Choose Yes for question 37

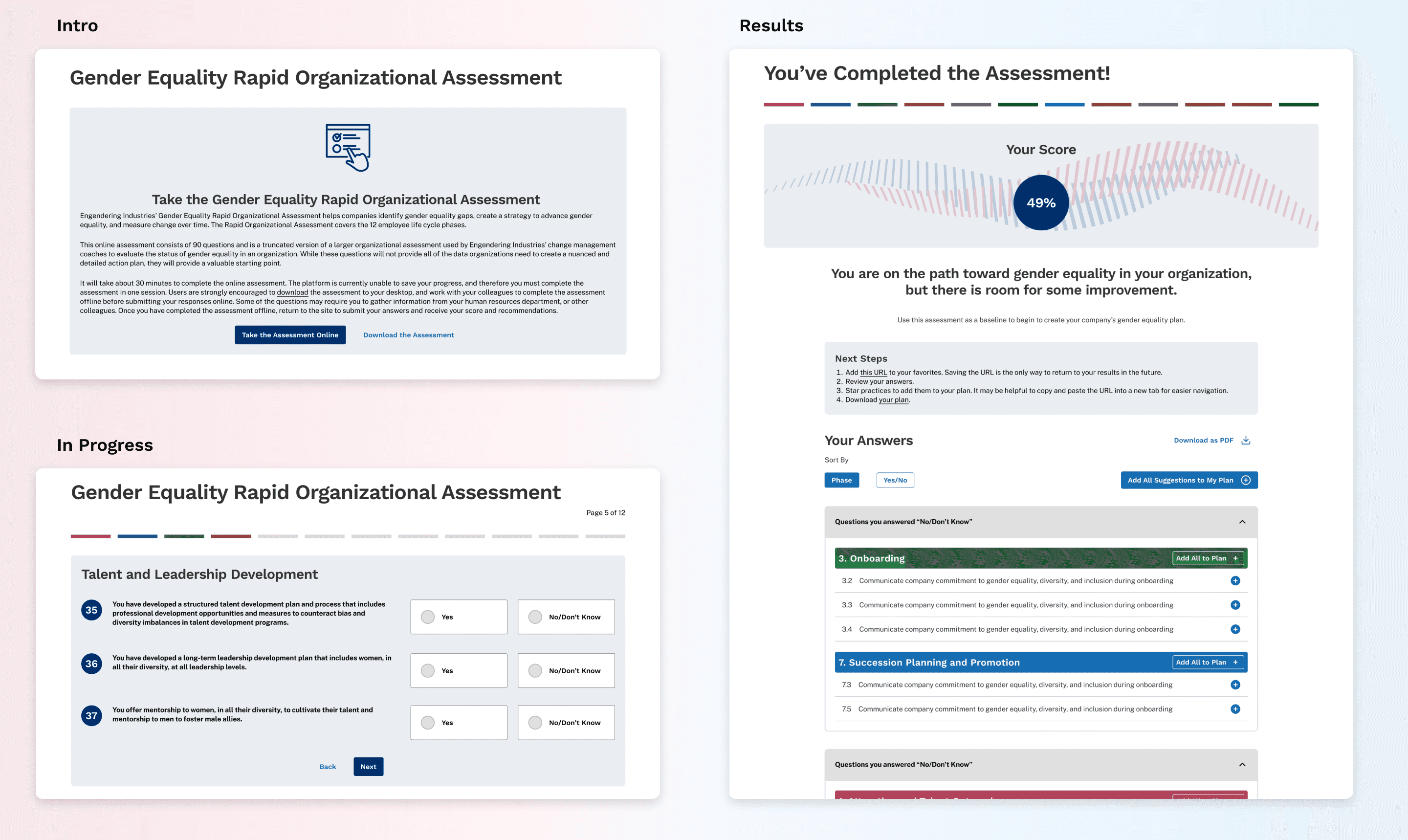(428, 723)
